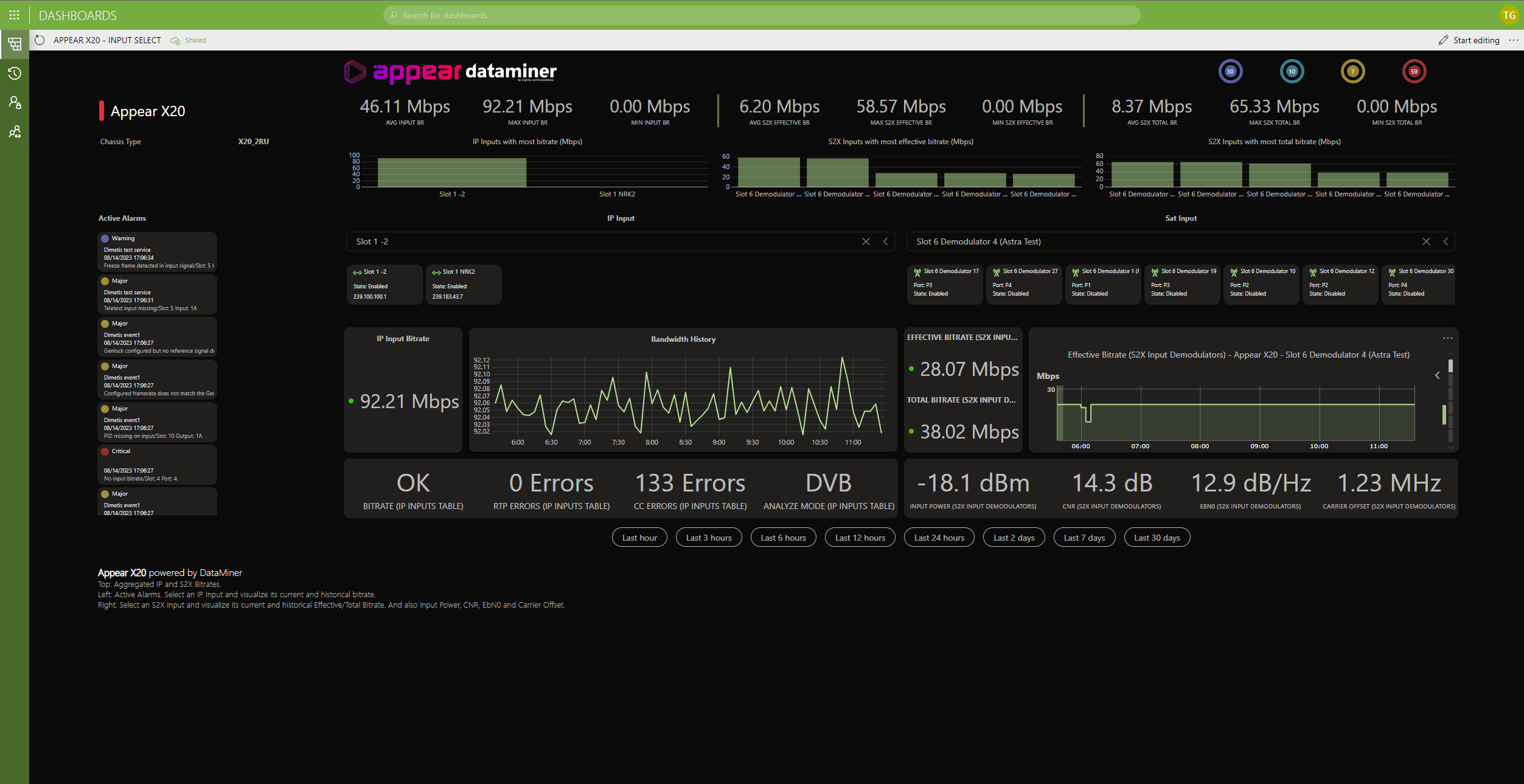Select the Slot 6 Demodulator 27 card
The height and width of the screenshot is (784, 1524).
click(x=1024, y=283)
